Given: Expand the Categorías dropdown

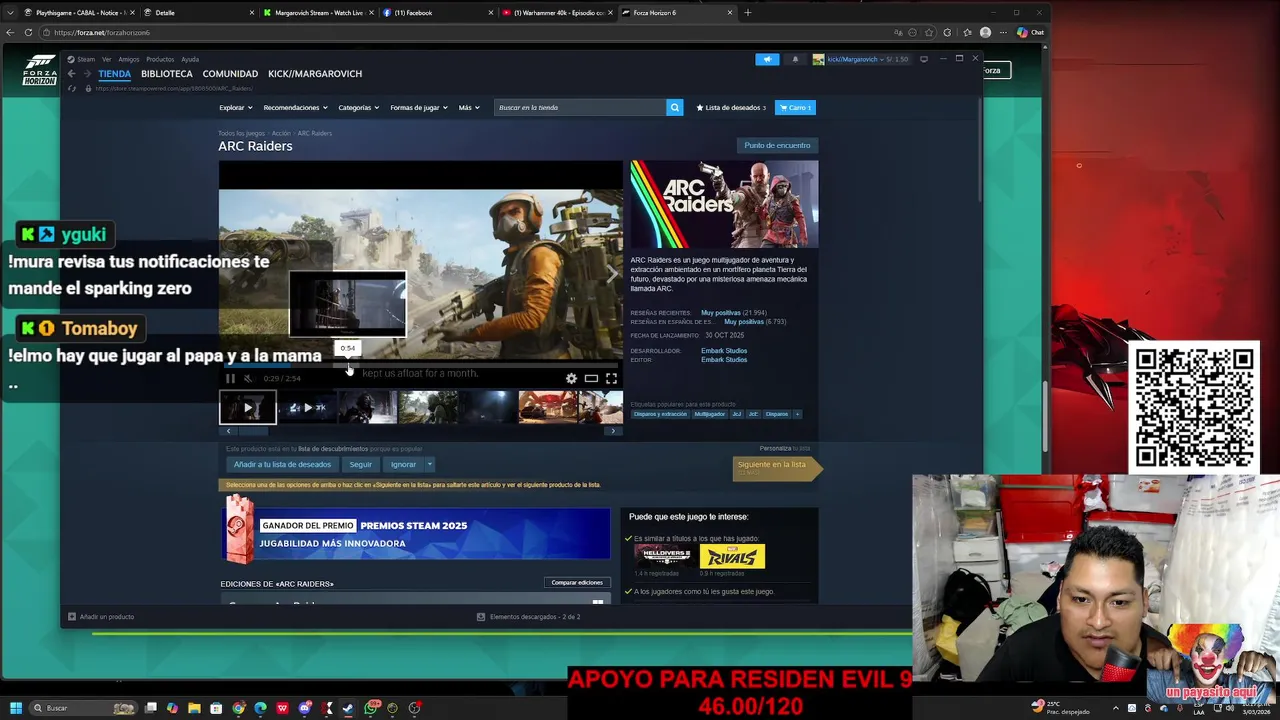Looking at the screenshot, I should pyautogui.click(x=358, y=107).
